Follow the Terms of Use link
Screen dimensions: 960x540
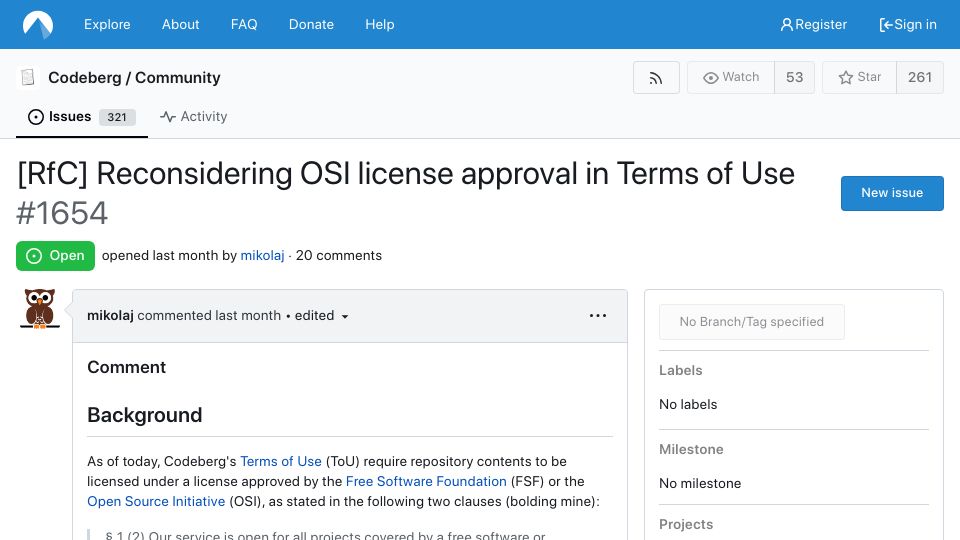click(x=280, y=461)
